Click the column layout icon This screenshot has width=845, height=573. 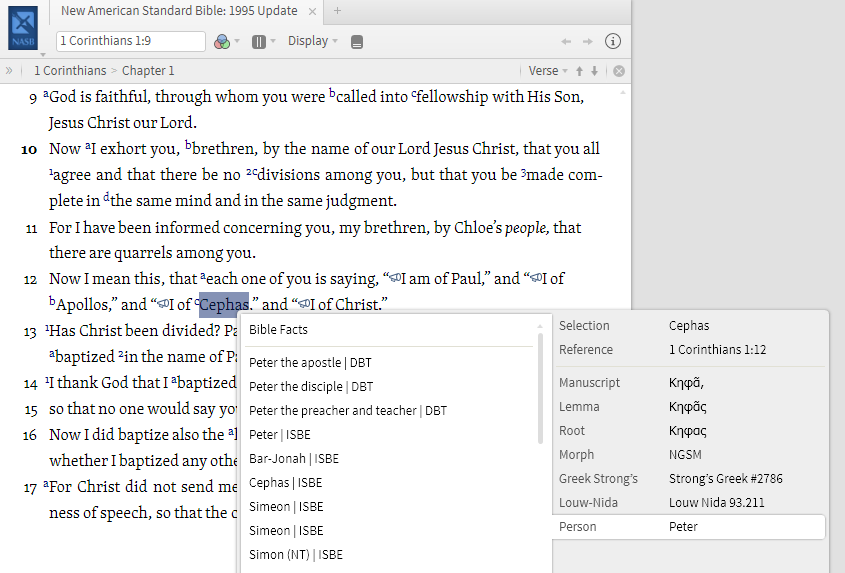click(x=259, y=42)
